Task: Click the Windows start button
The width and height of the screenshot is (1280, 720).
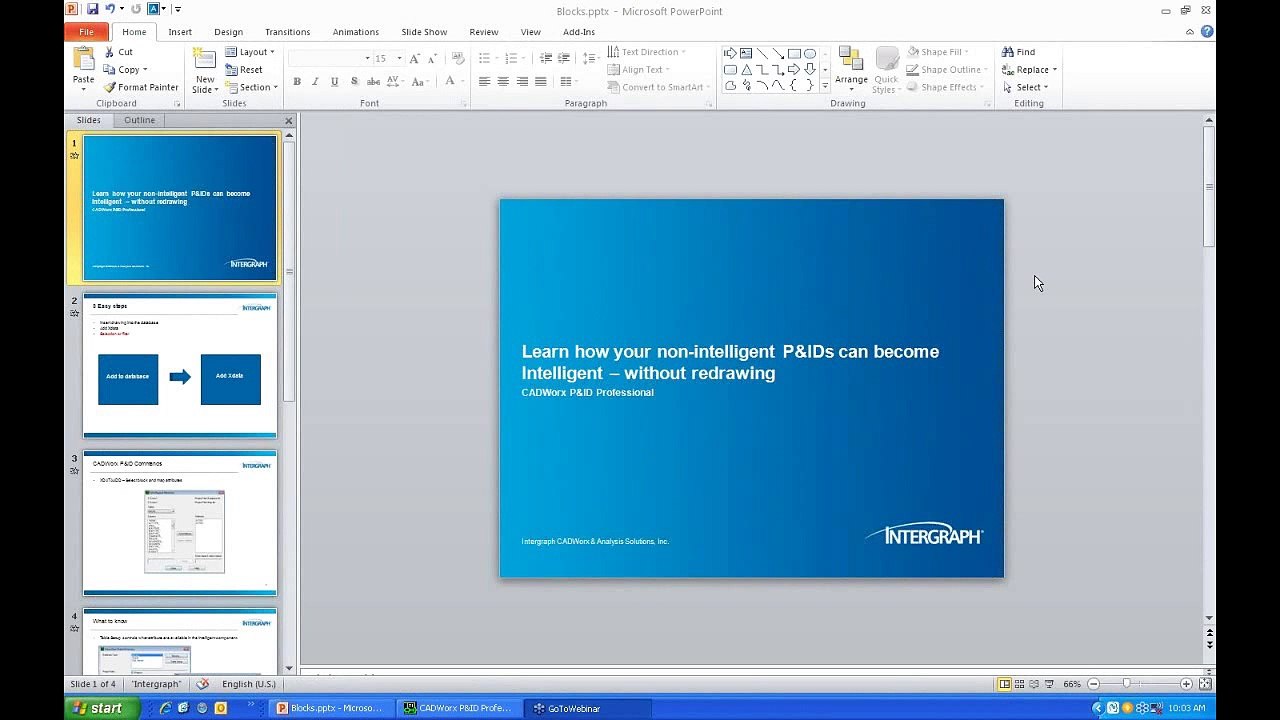Action: (100, 708)
